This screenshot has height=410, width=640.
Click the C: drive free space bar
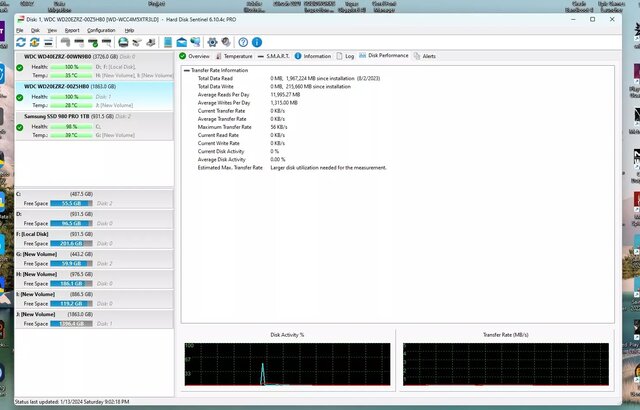[70, 202]
